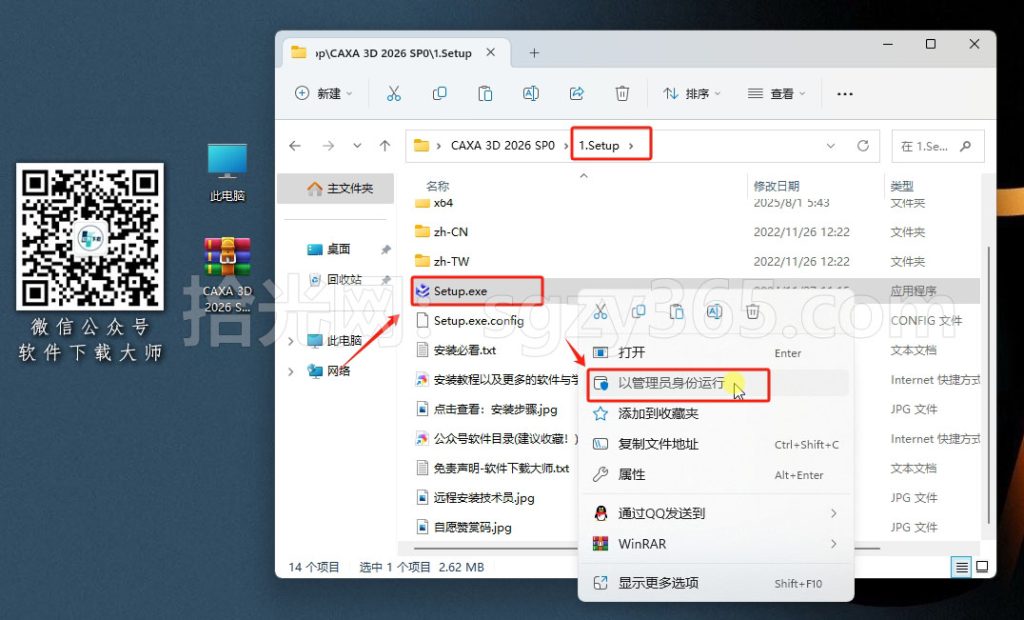Image resolution: width=1024 pixels, height=620 pixels.
Task: Click the Delete trash icon in Explorer toolbar
Action: 622,93
